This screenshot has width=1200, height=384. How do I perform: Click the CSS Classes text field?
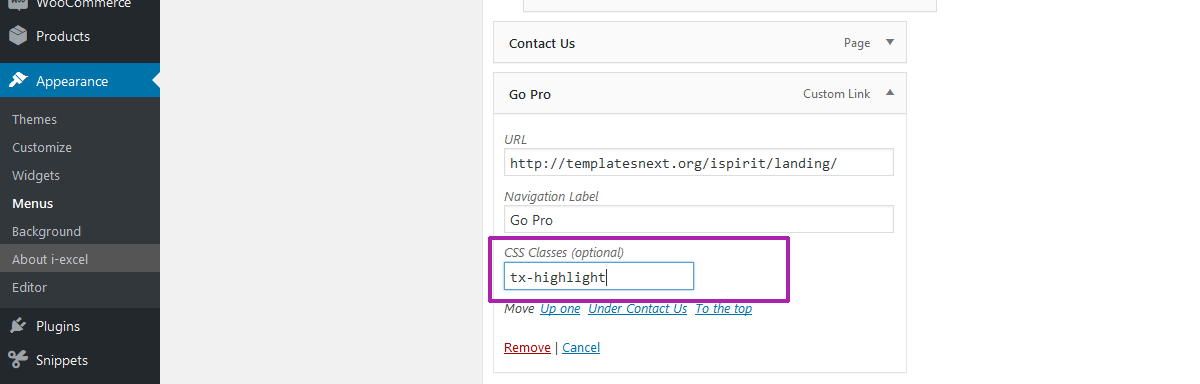pyautogui.click(x=599, y=276)
